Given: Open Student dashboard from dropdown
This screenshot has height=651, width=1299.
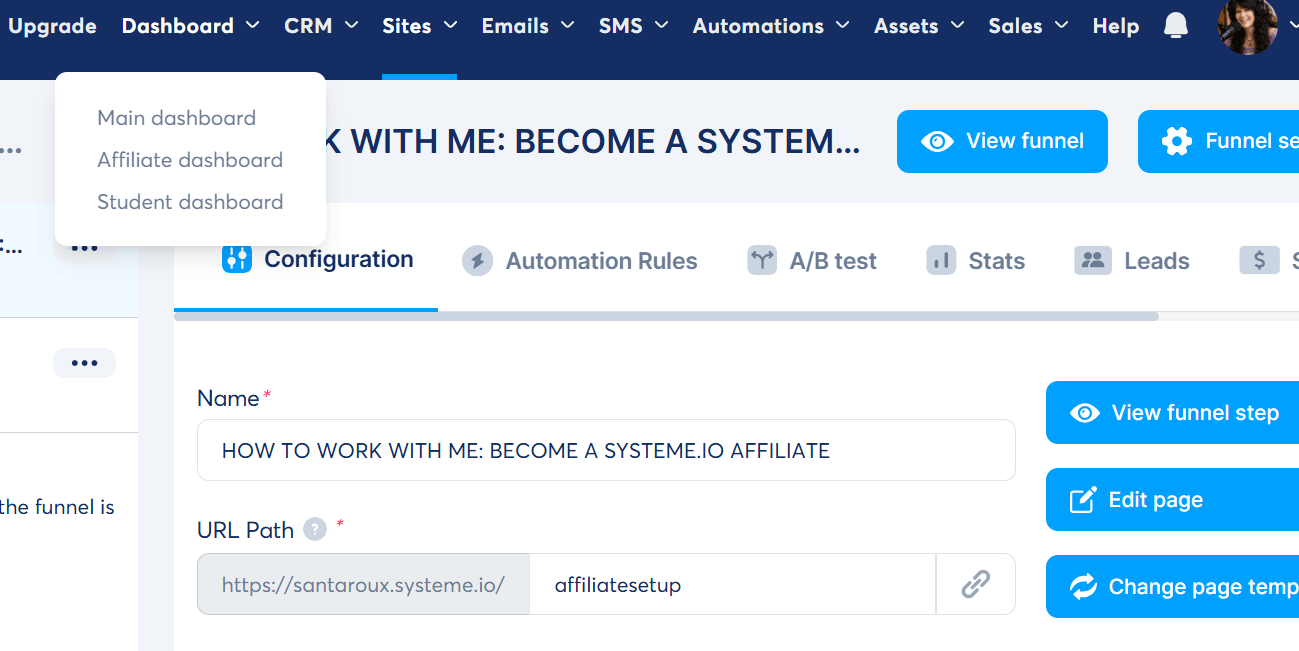Looking at the screenshot, I should pyautogui.click(x=189, y=202).
